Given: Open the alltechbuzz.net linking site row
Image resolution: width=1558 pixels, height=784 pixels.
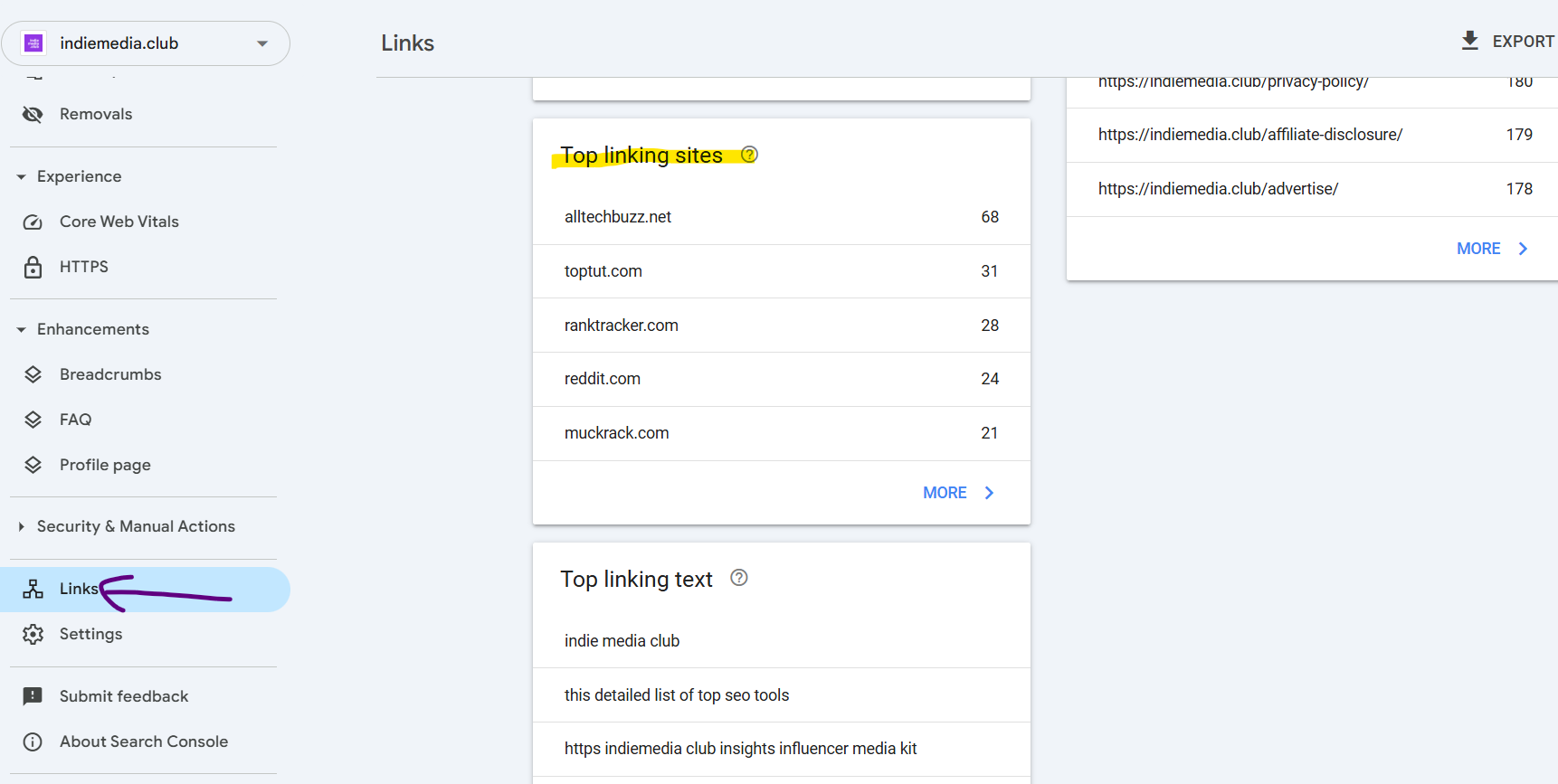Looking at the screenshot, I should 782,217.
